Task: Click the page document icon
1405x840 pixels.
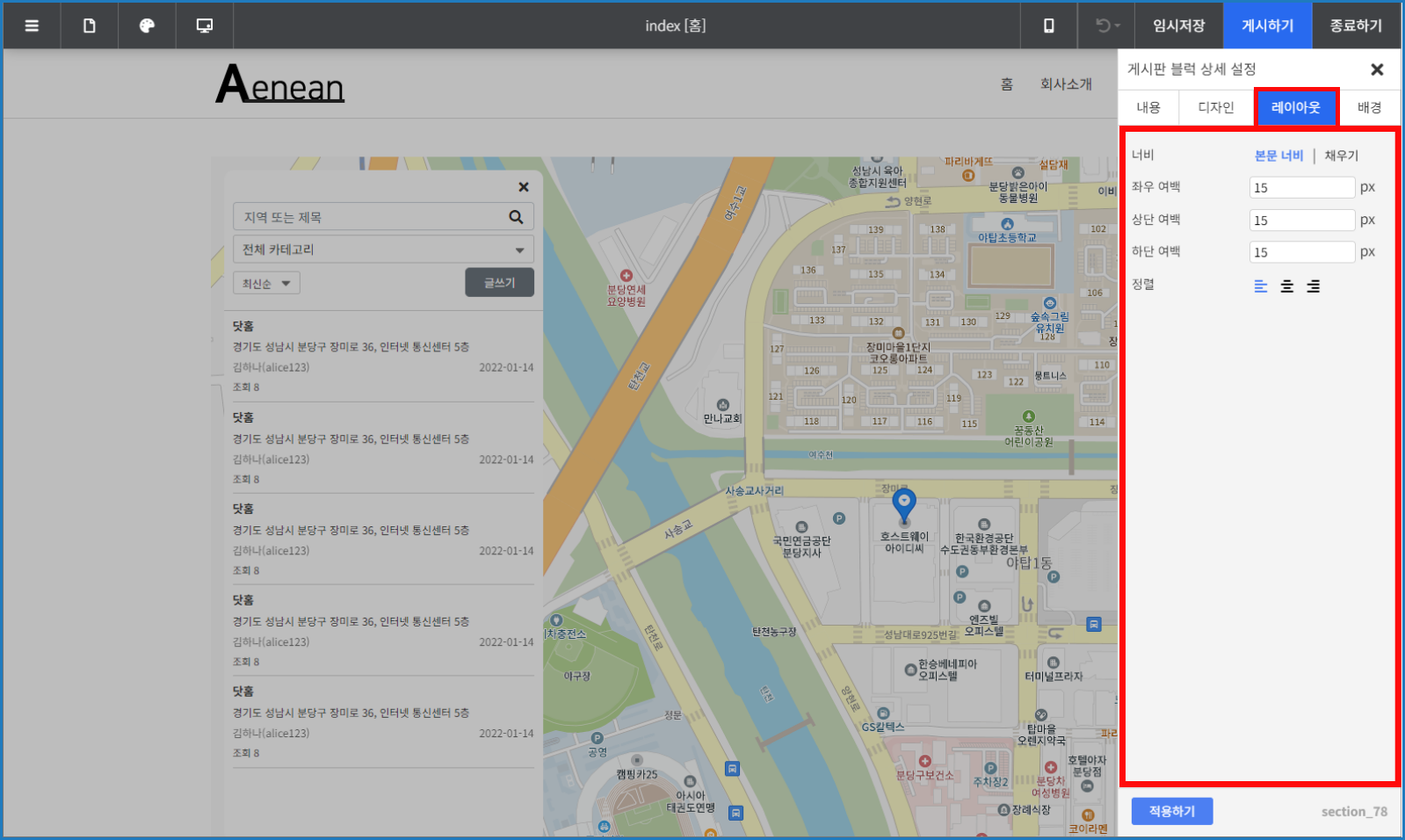Action: pos(89,25)
